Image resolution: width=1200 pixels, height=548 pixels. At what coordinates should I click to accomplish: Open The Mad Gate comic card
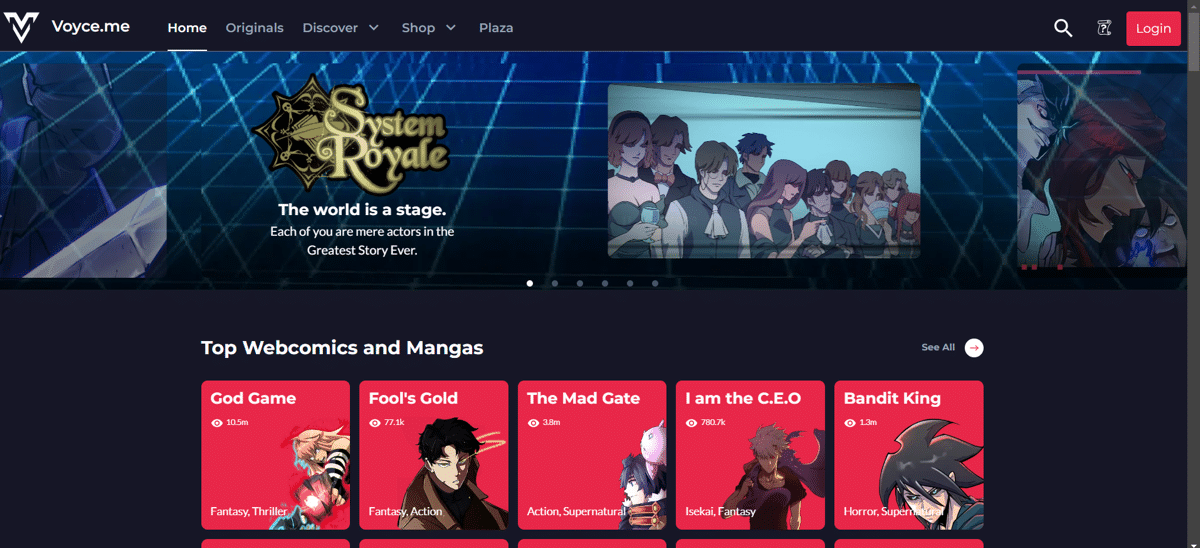(x=592, y=455)
